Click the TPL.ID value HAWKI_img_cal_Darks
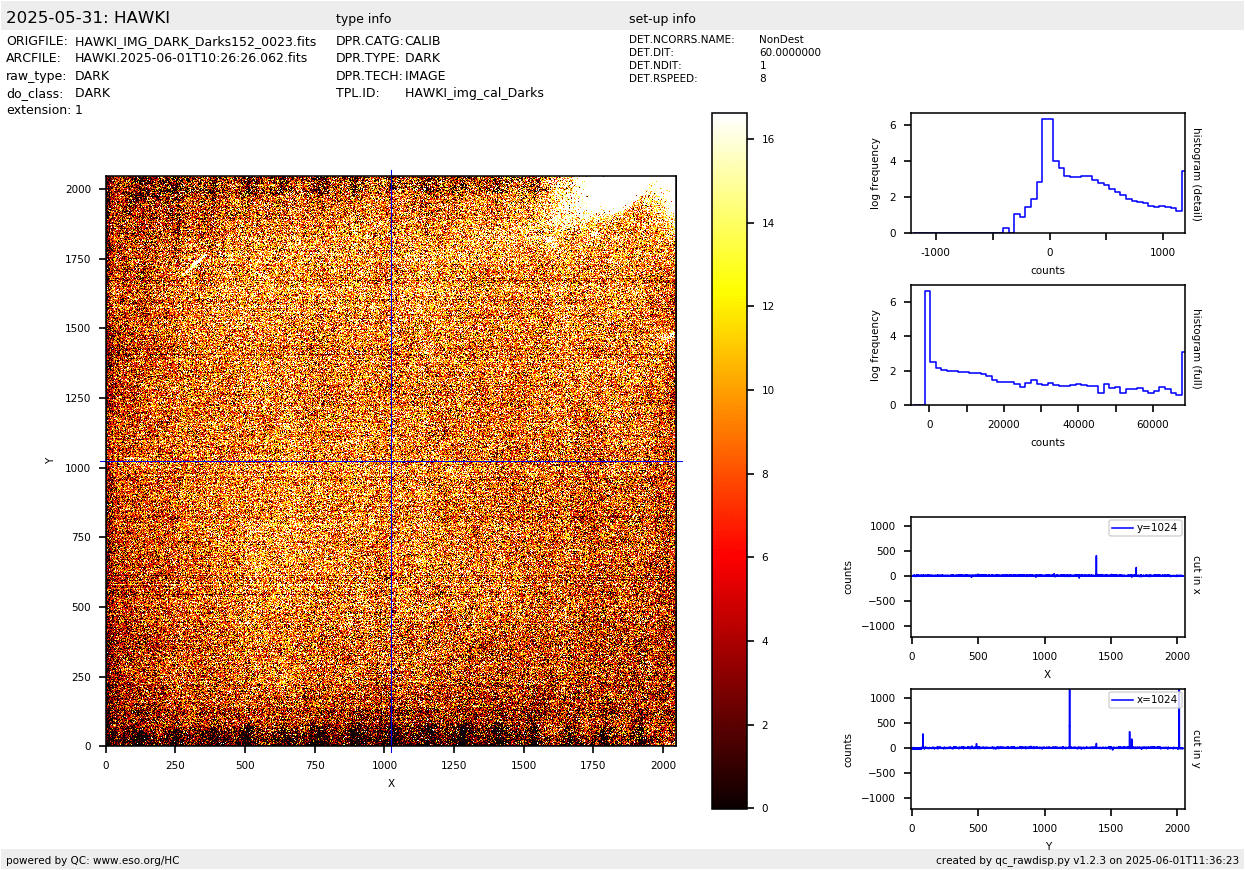 coord(474,93)
